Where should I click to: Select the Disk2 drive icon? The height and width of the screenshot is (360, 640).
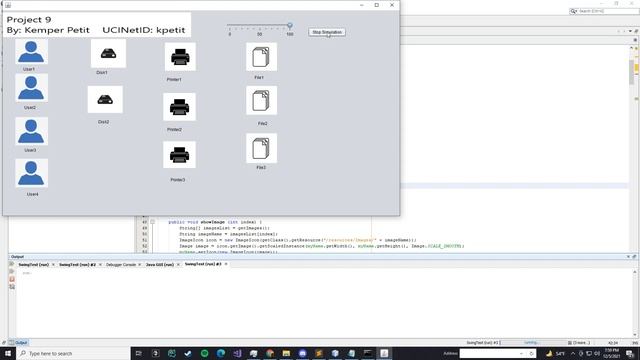click(x=105, y=100)
